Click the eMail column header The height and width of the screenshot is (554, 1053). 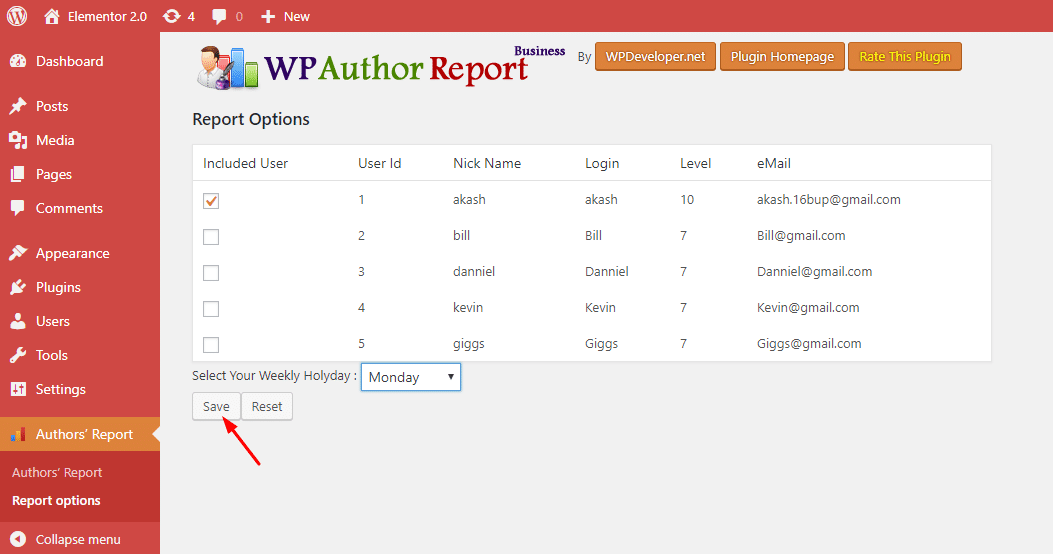(774, 163)
